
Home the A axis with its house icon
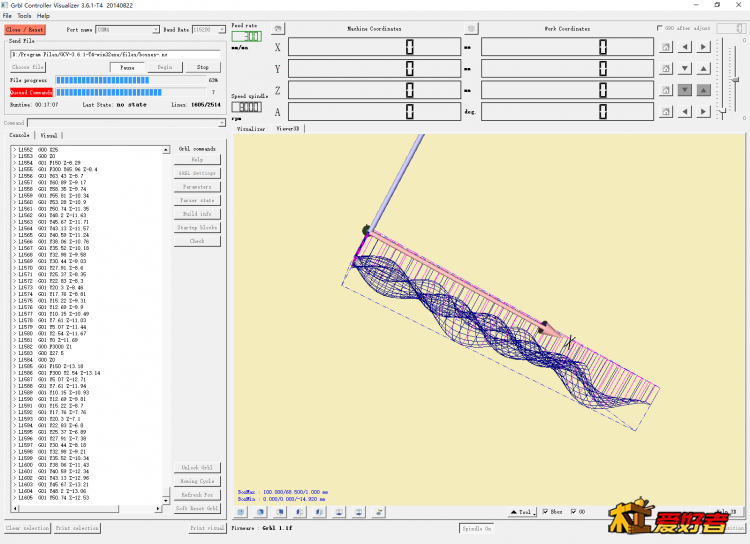coord(665,111)
